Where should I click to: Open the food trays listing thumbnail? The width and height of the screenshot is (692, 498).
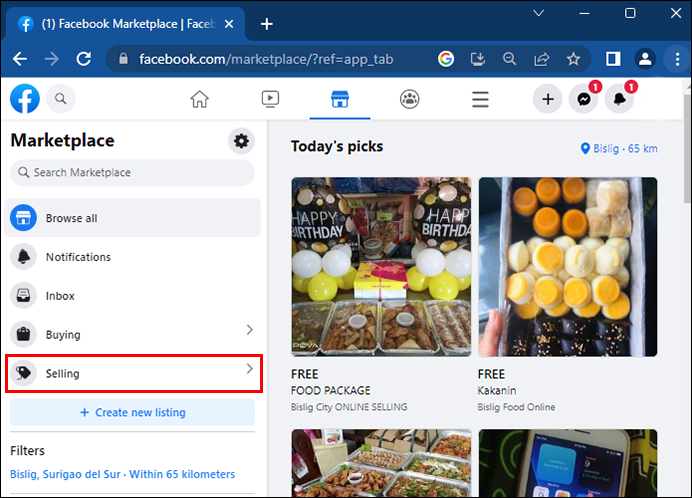[381, 463]
